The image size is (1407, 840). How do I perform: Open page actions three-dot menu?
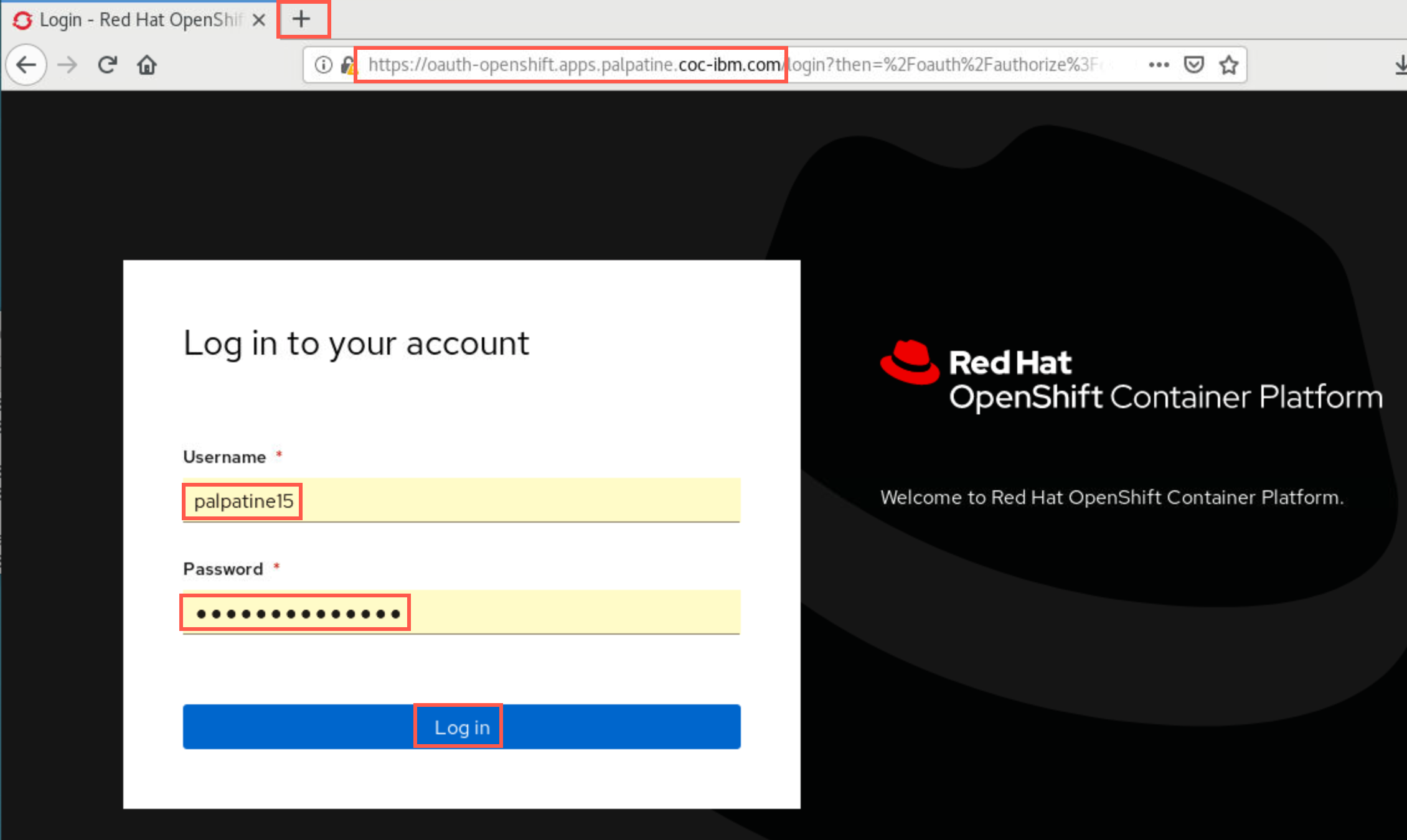click(1159, 65)
